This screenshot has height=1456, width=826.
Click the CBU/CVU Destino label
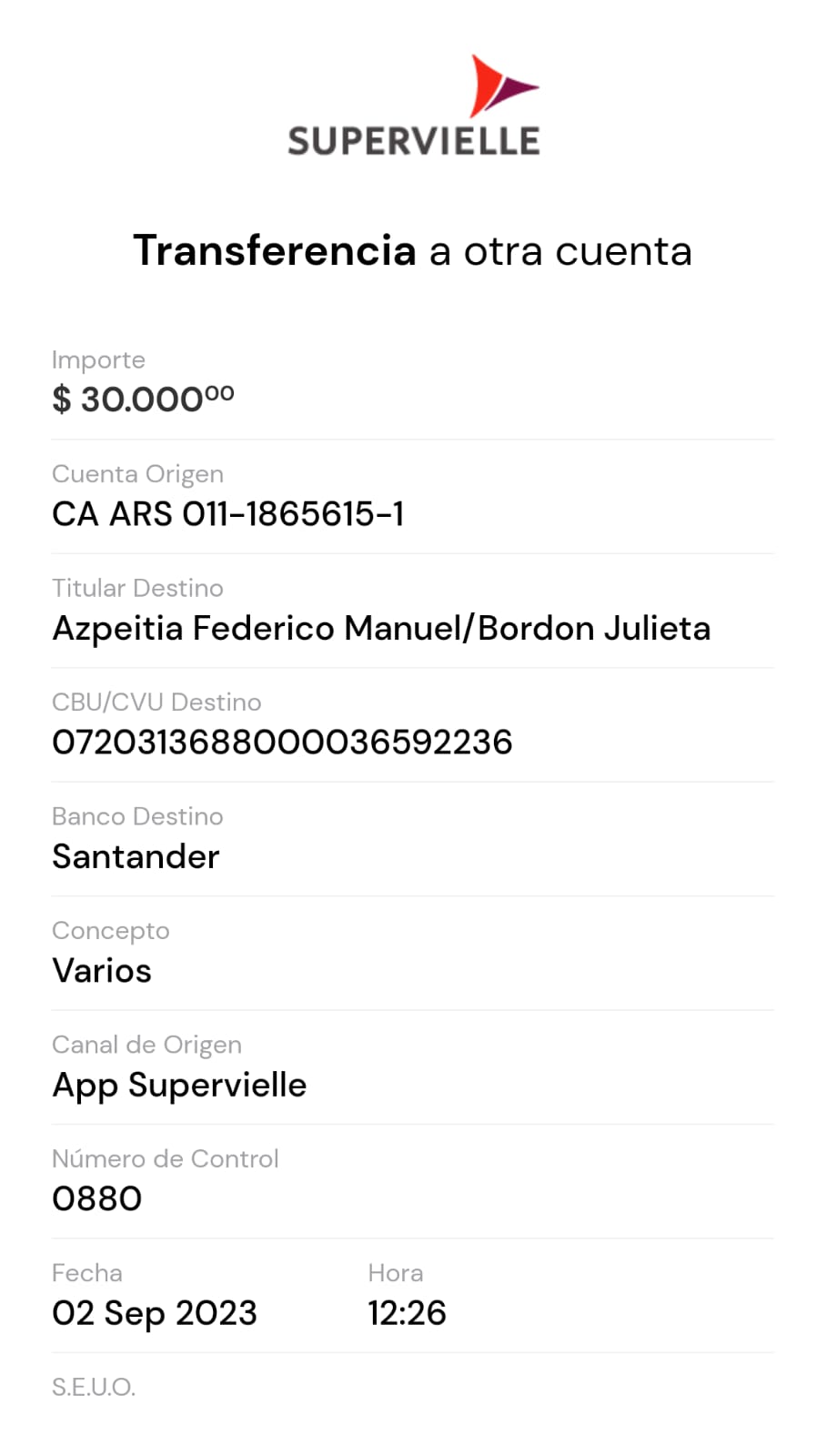point(156,703)
